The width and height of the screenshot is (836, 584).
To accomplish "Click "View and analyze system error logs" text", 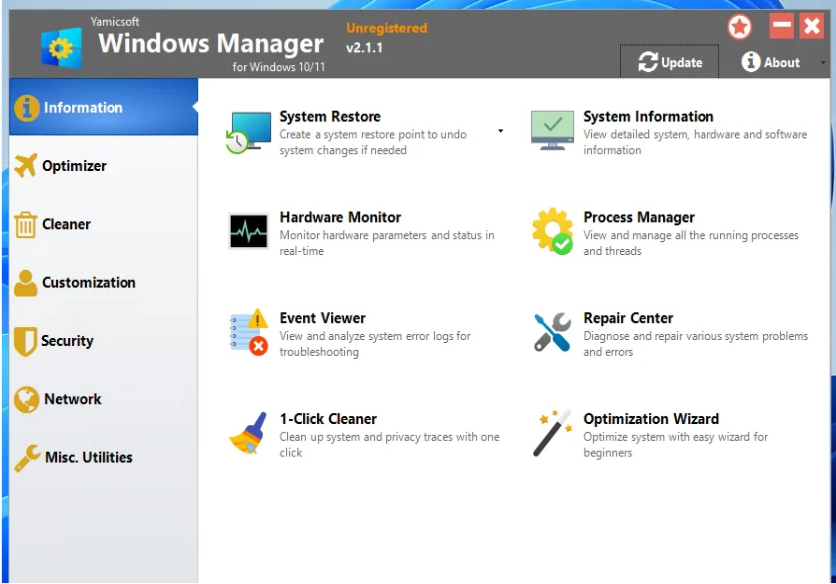I will [375, 343].
